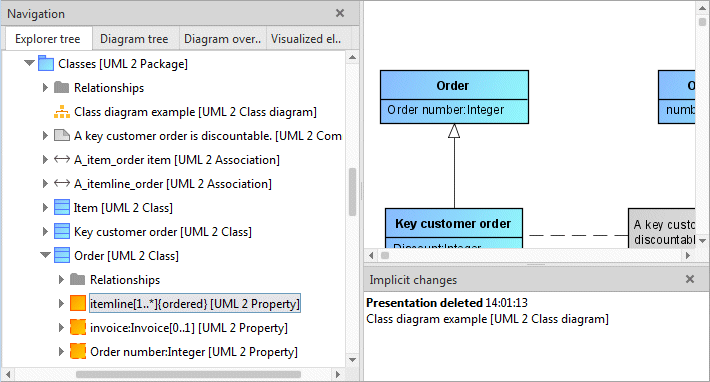Image resolution: width=710 pixels, height=382 pixels.
Task: Click tree vertical scrollbar down arrow
Action: point(352,360)
